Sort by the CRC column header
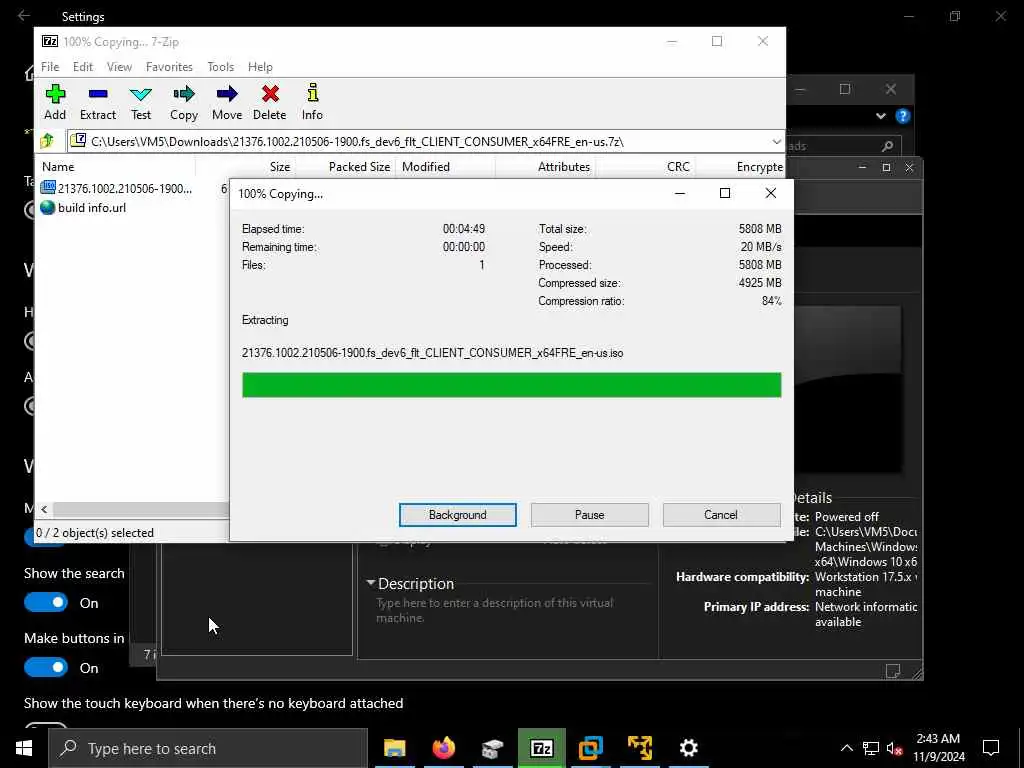This screenshot has height=768, width=1024. (645, 167)
